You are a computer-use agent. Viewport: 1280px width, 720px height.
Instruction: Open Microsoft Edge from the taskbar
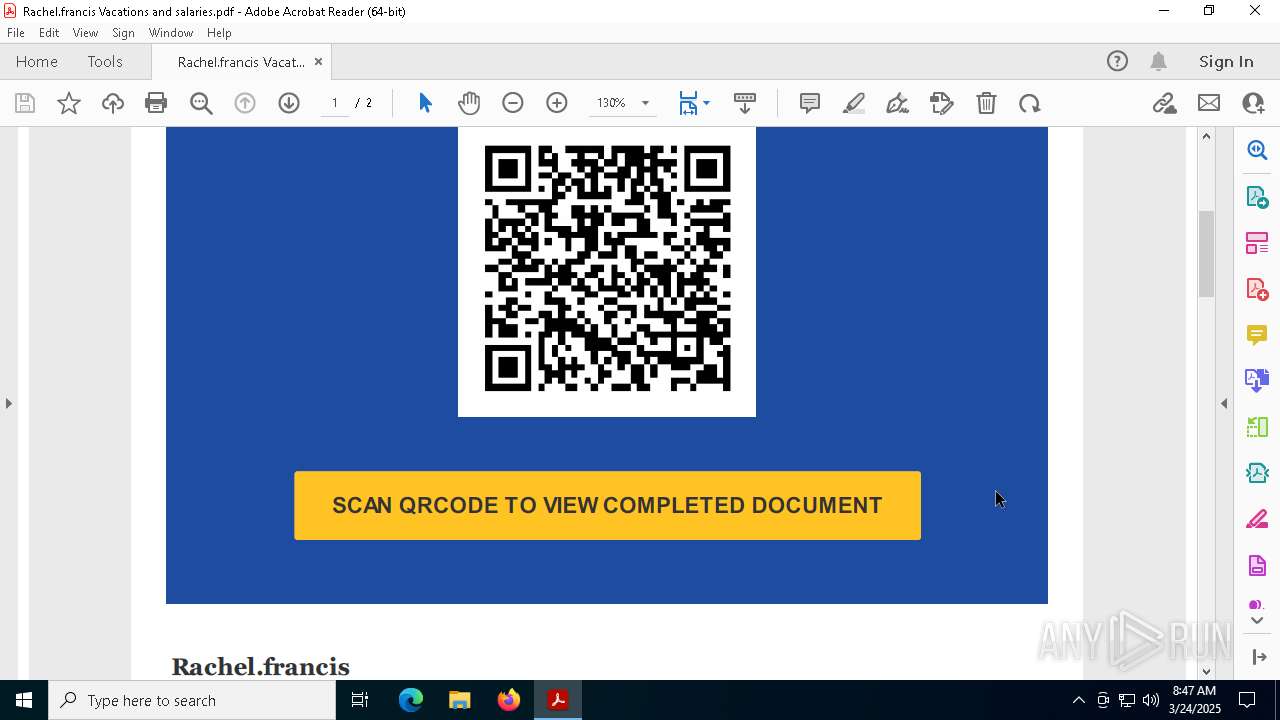pyautogui.click(x=411, y=700)
